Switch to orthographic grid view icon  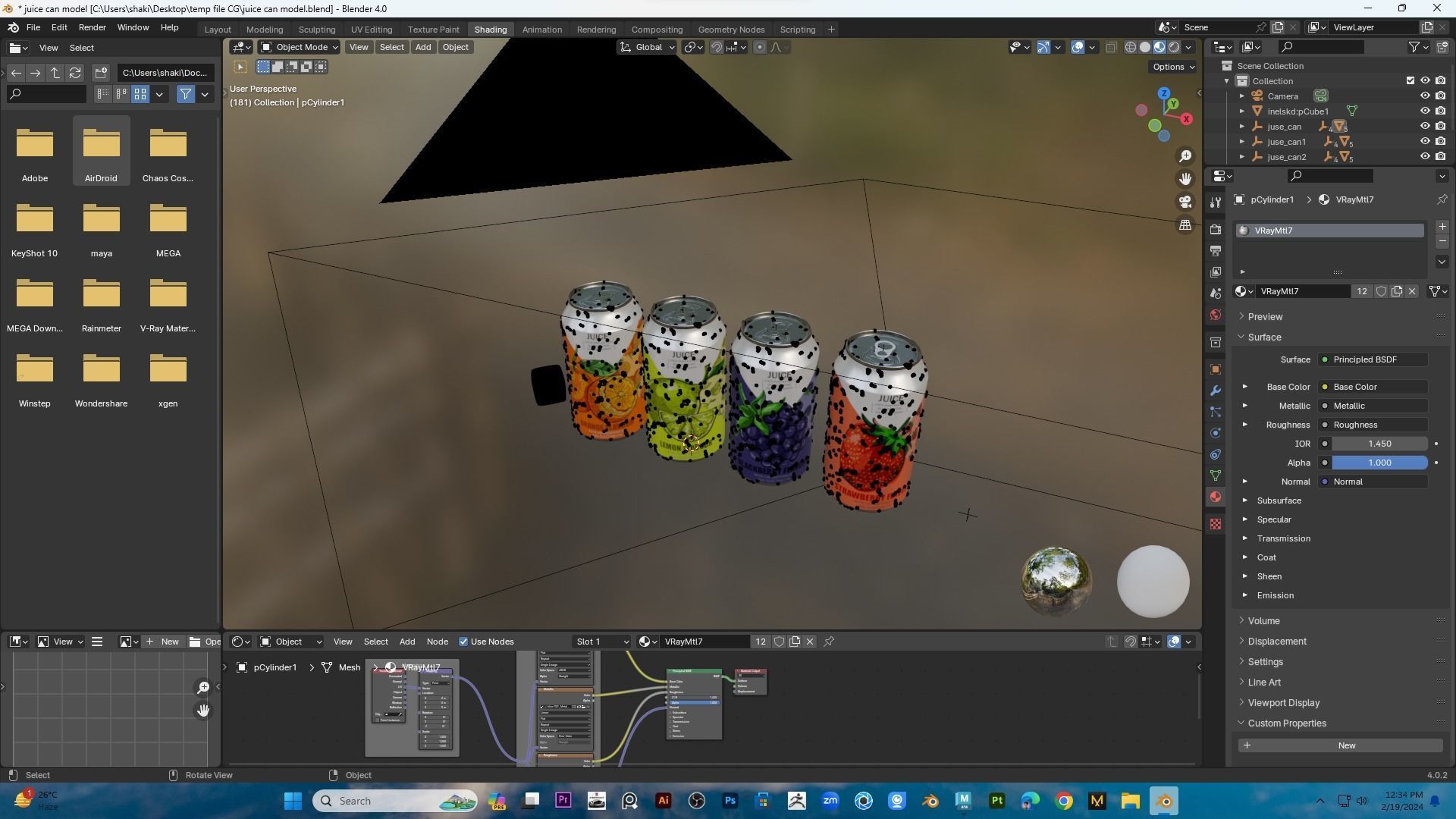[x=1185, y=225]
